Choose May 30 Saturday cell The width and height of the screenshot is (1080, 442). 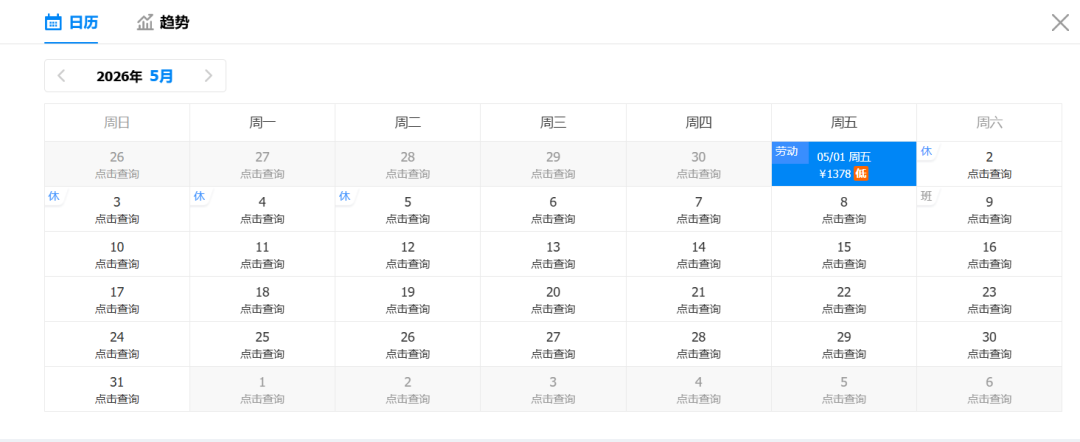[989, 344]
